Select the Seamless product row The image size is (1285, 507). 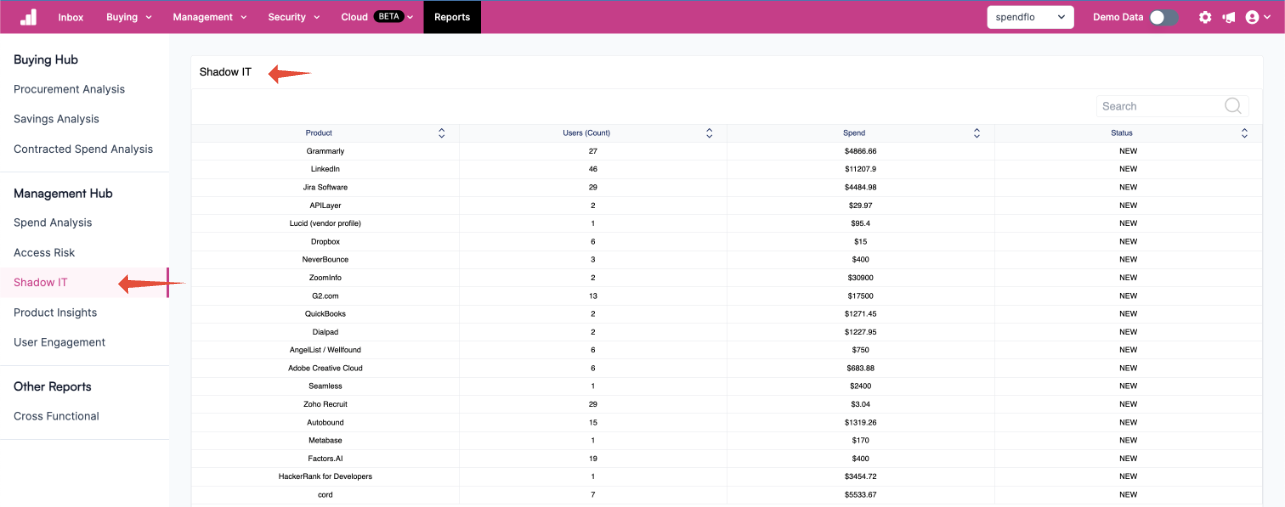[x=727, y=386]
